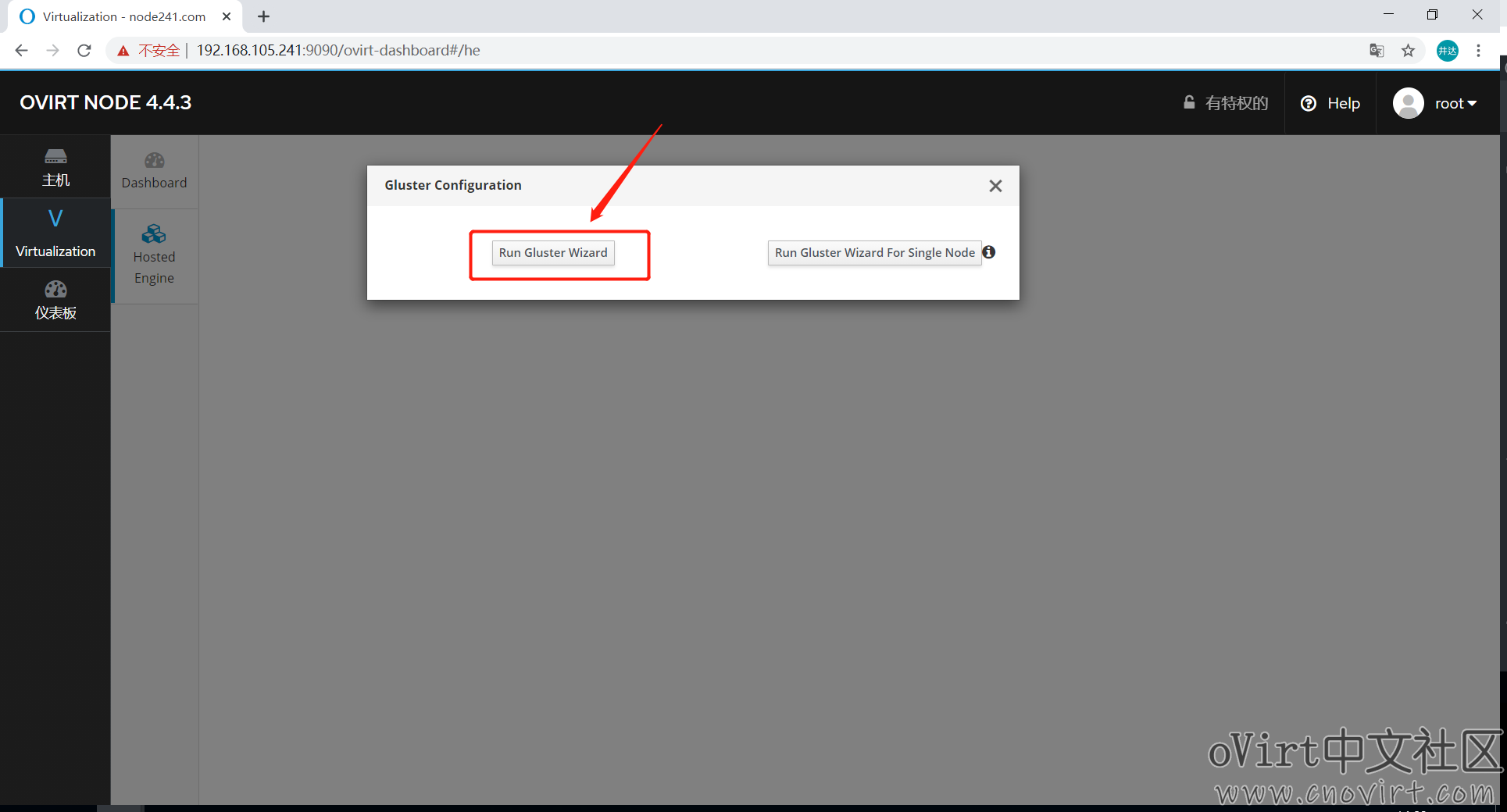Image resolution: width=1507 pixels, height=812 pixels.
Task: Select the Hosted Engine sub-menu item
Action: 154,255
